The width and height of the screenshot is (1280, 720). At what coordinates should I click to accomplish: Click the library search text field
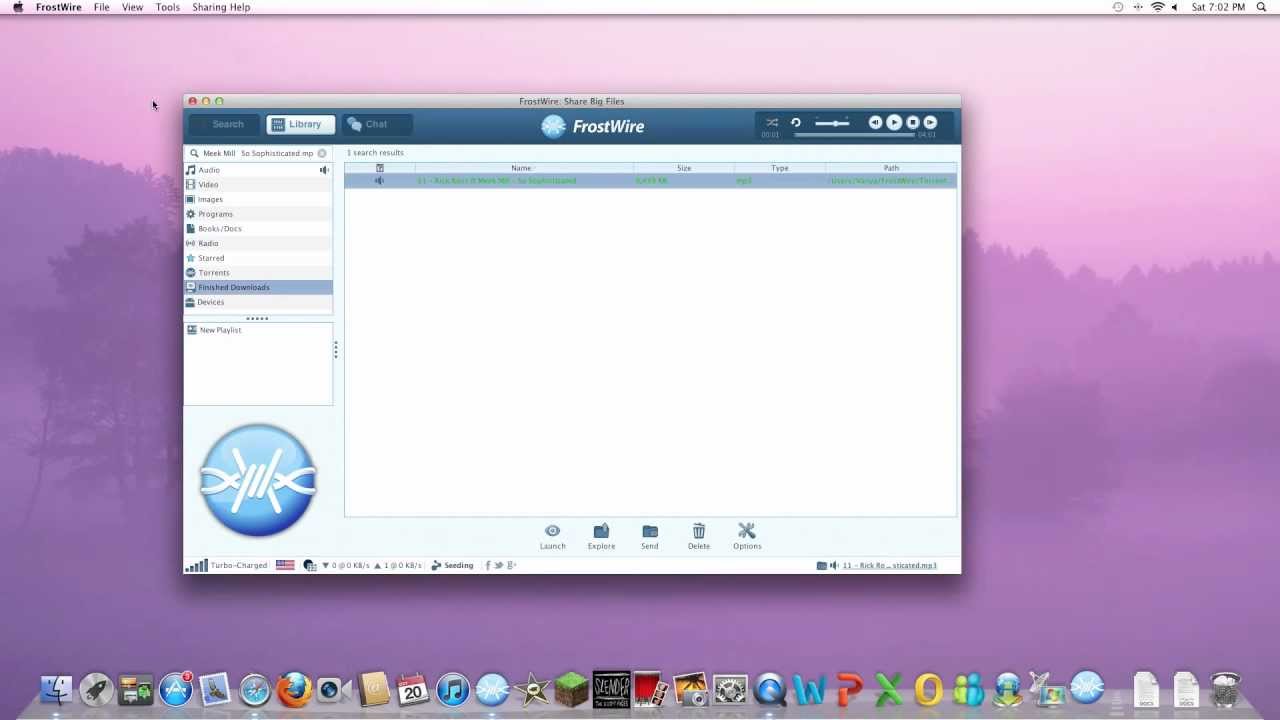pos(258,153)
